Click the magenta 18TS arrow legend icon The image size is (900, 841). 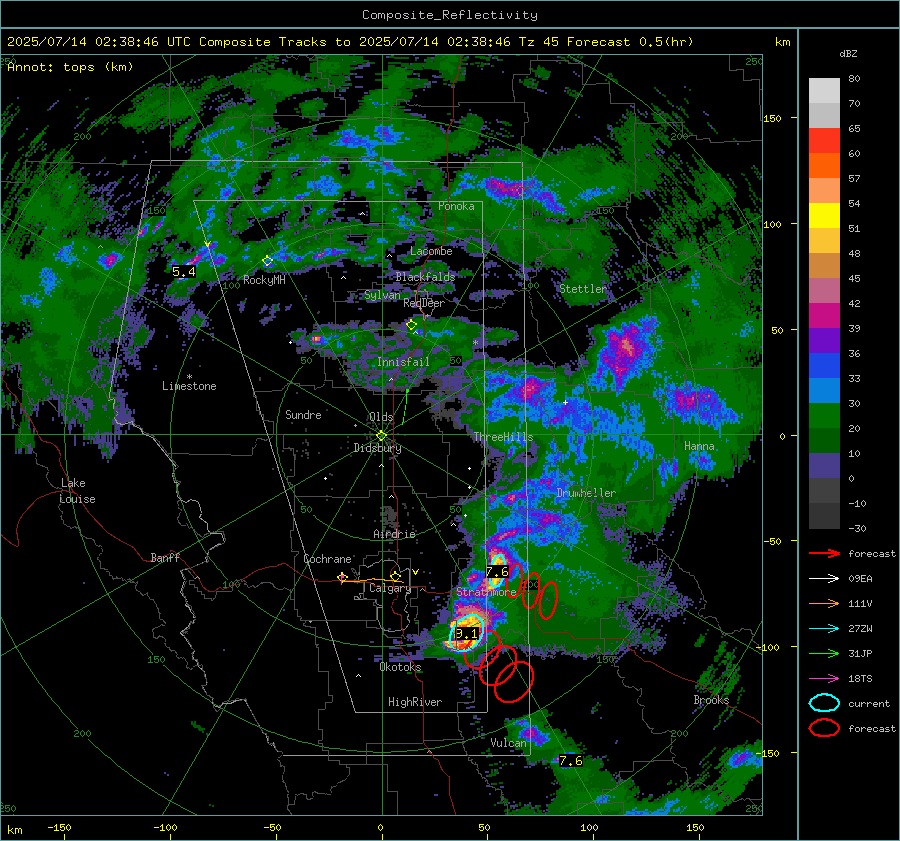pos(824,679)
